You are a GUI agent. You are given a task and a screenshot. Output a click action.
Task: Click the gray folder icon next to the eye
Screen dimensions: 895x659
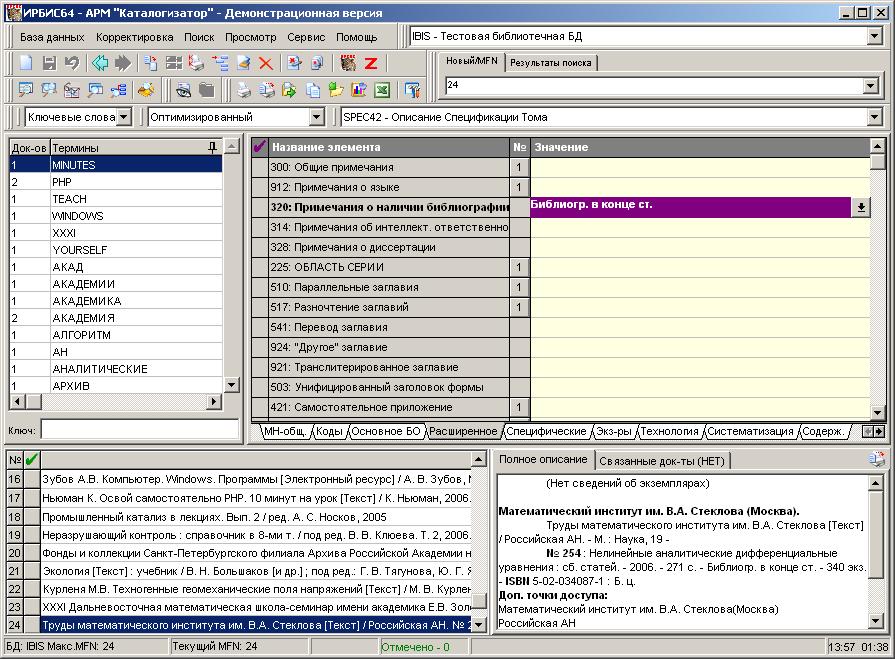coord(207,90)
